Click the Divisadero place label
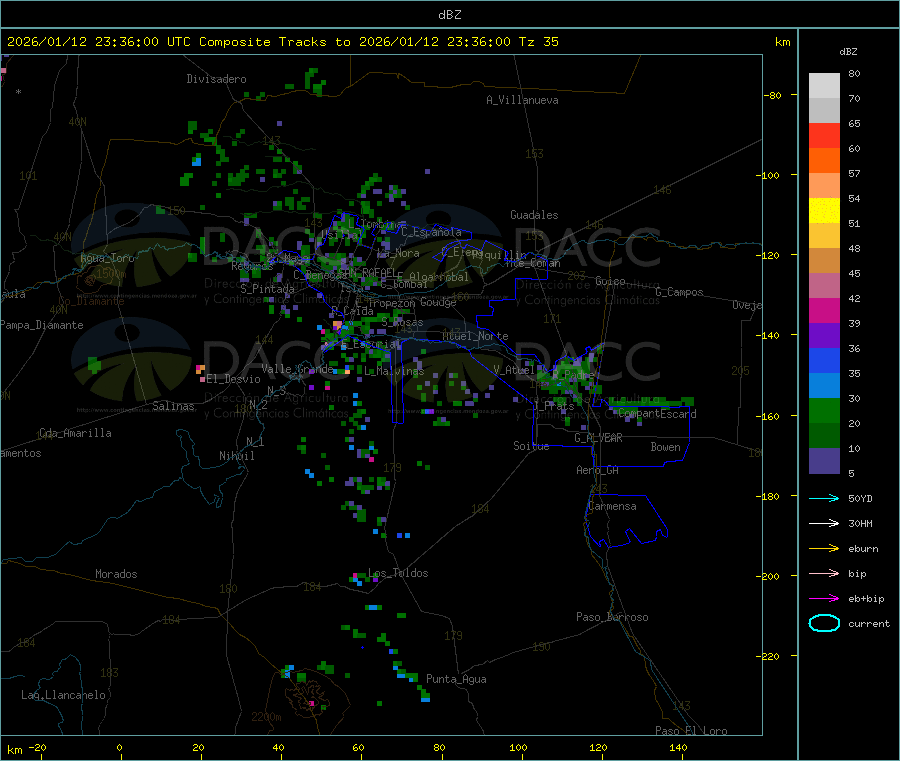 click(x=216, y=79)
